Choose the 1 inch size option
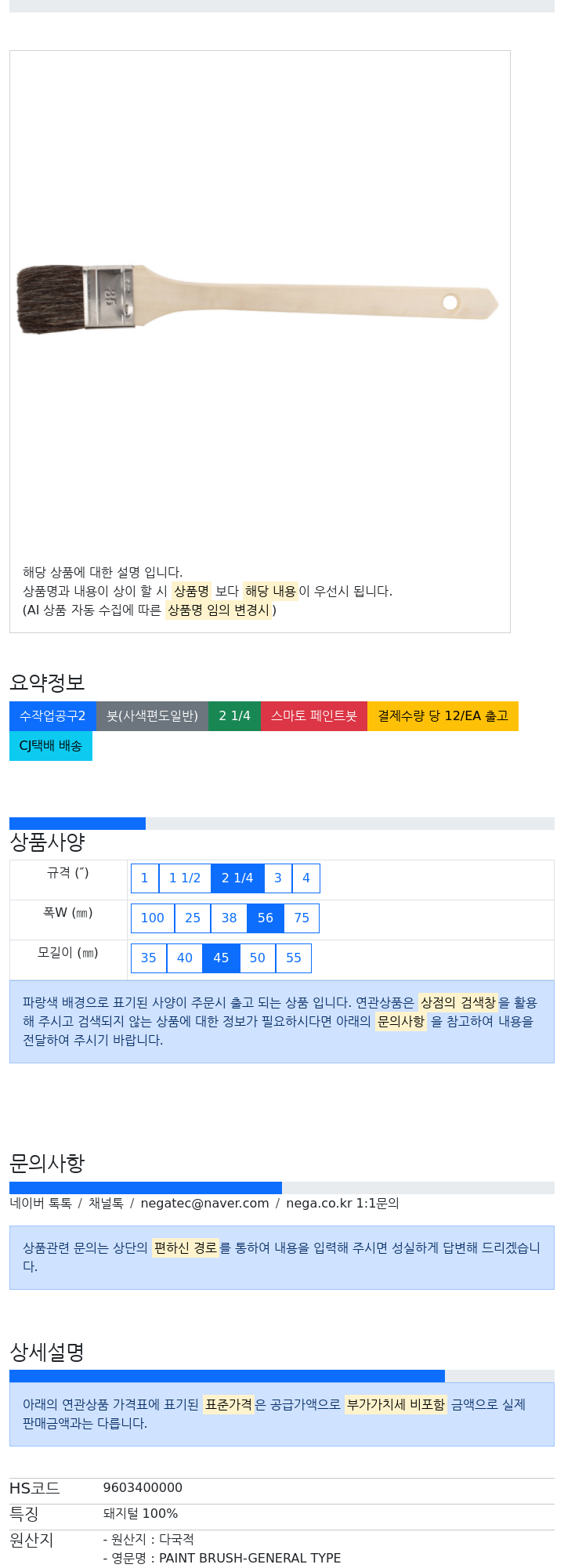 (x=145, y=878)
